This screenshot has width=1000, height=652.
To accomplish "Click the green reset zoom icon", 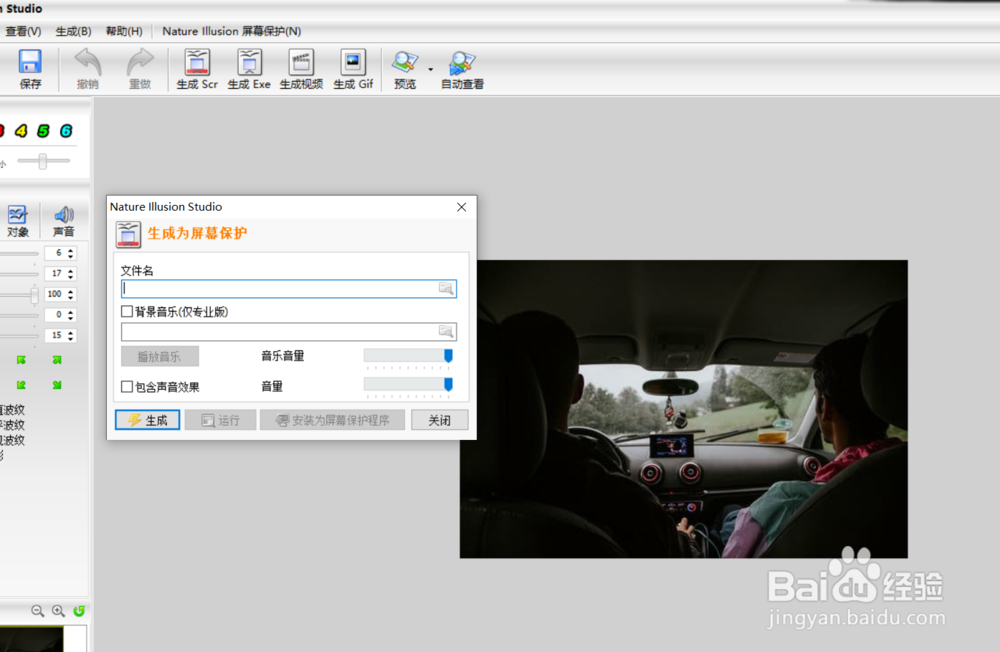I will [x=79, y=611].
